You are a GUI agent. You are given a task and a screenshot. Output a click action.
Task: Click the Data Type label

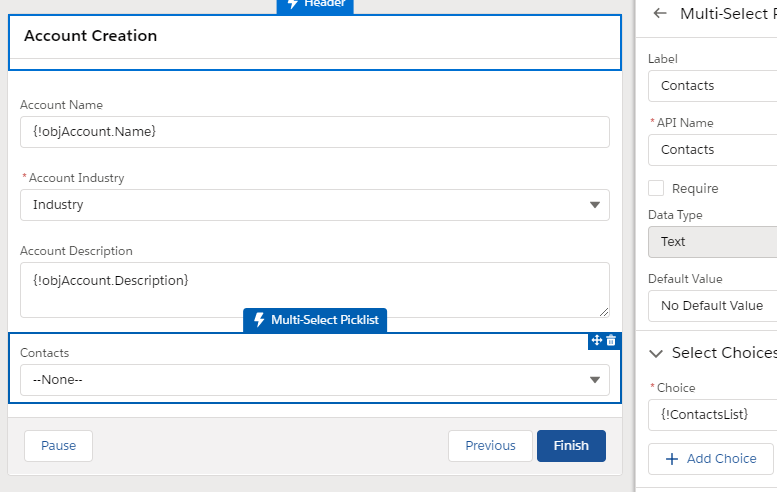(x=675, y=215)
